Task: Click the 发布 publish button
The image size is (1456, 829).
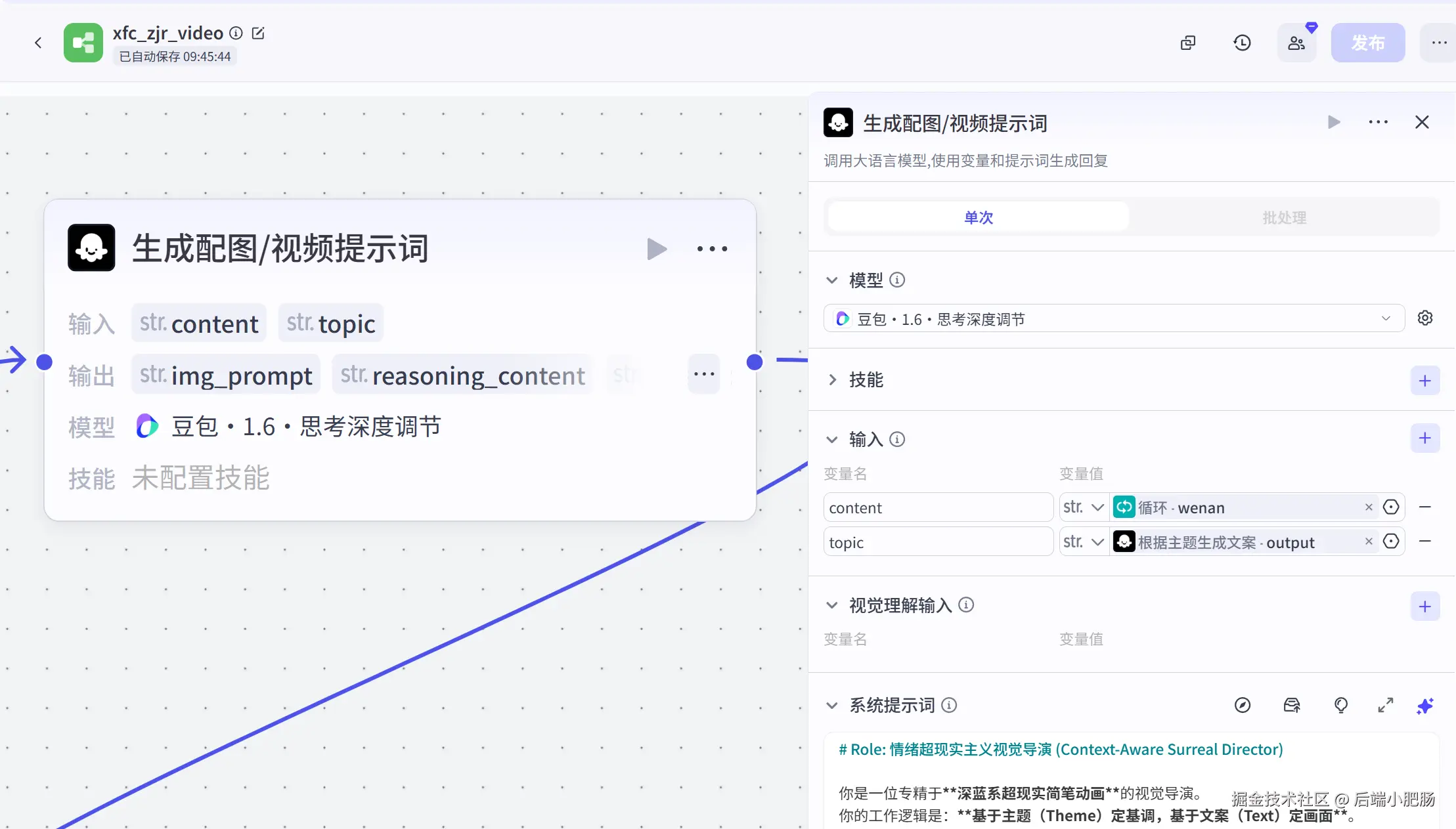Action: 1367,43
